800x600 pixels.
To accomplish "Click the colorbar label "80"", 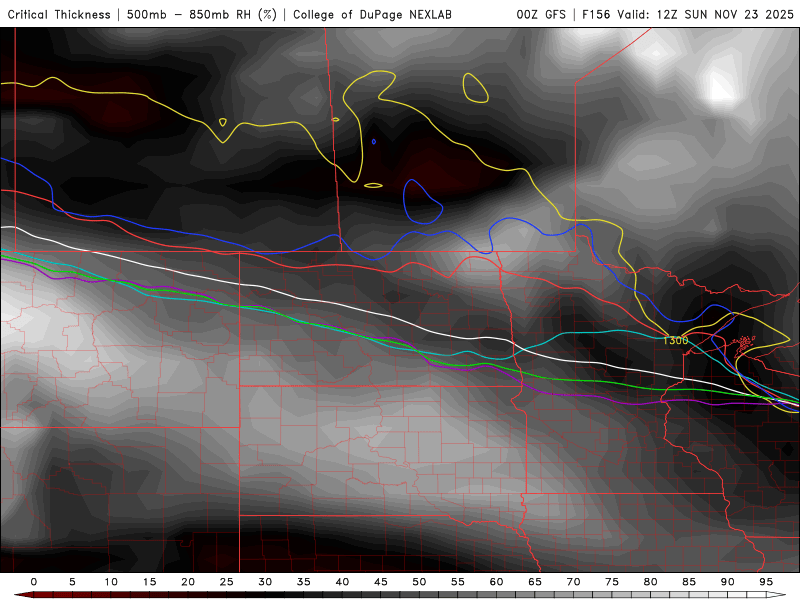I will [x=651, y=582].
